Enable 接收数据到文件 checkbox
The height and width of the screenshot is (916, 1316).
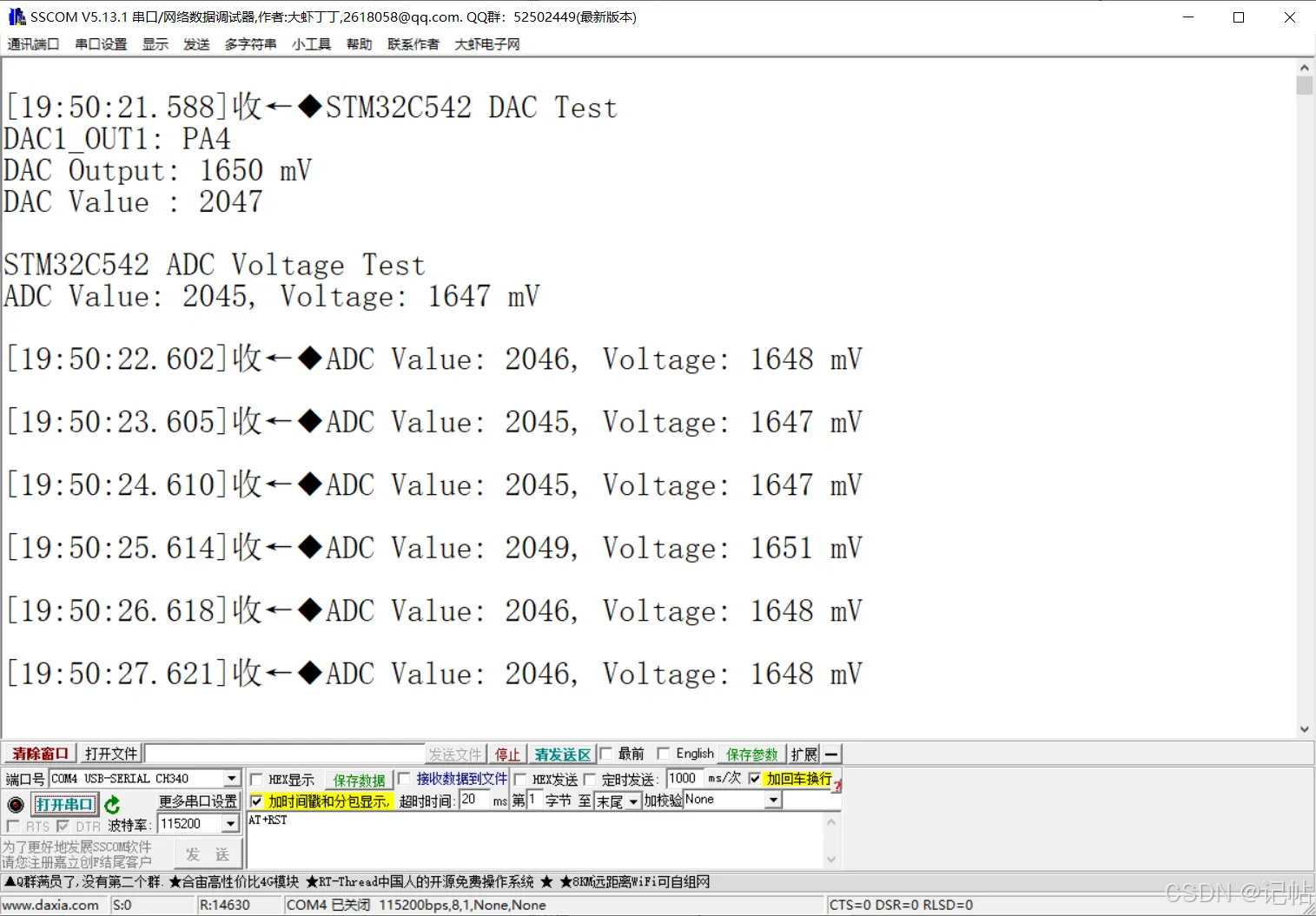coord(404,779)
